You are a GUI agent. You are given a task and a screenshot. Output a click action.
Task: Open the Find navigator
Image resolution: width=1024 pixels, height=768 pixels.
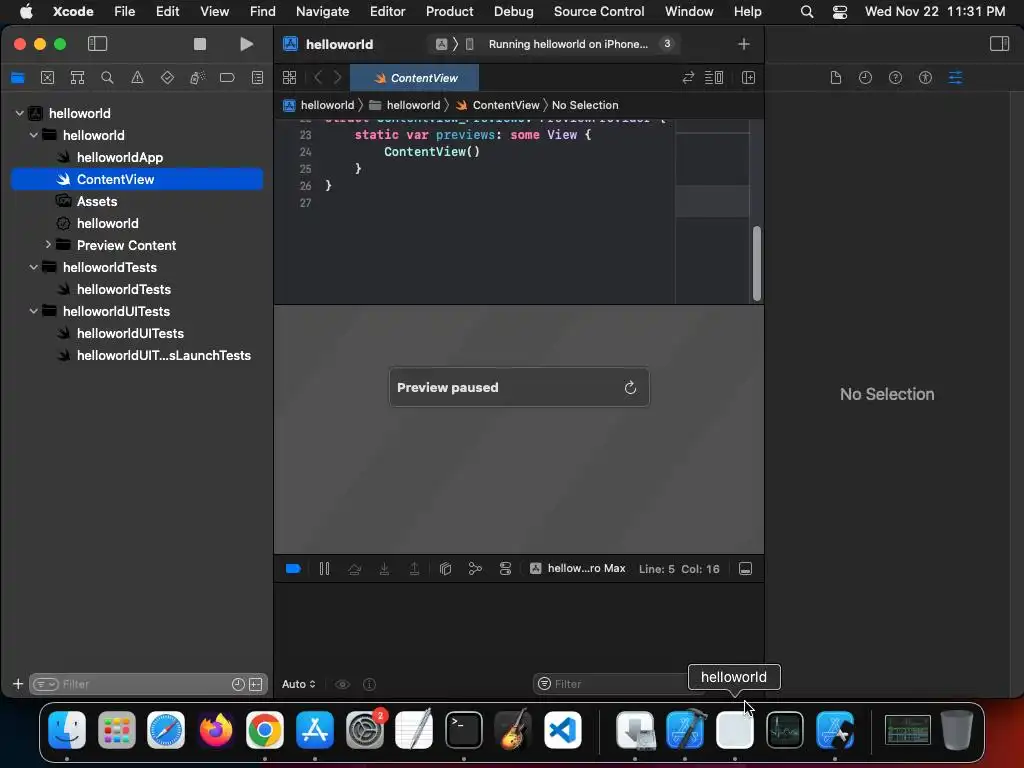pyautogui.click(x=107, y=78)
